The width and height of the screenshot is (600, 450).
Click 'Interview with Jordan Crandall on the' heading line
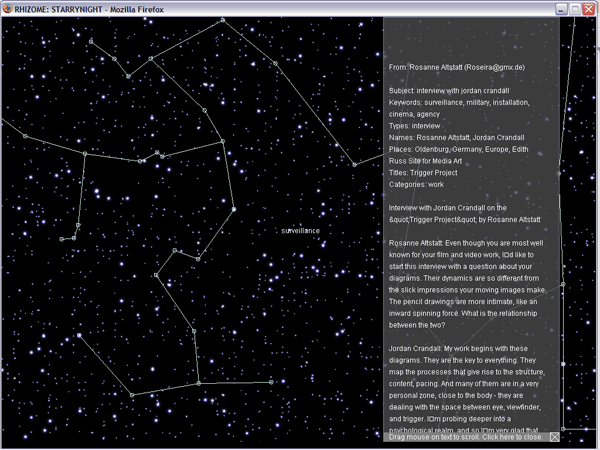[448, 208]
